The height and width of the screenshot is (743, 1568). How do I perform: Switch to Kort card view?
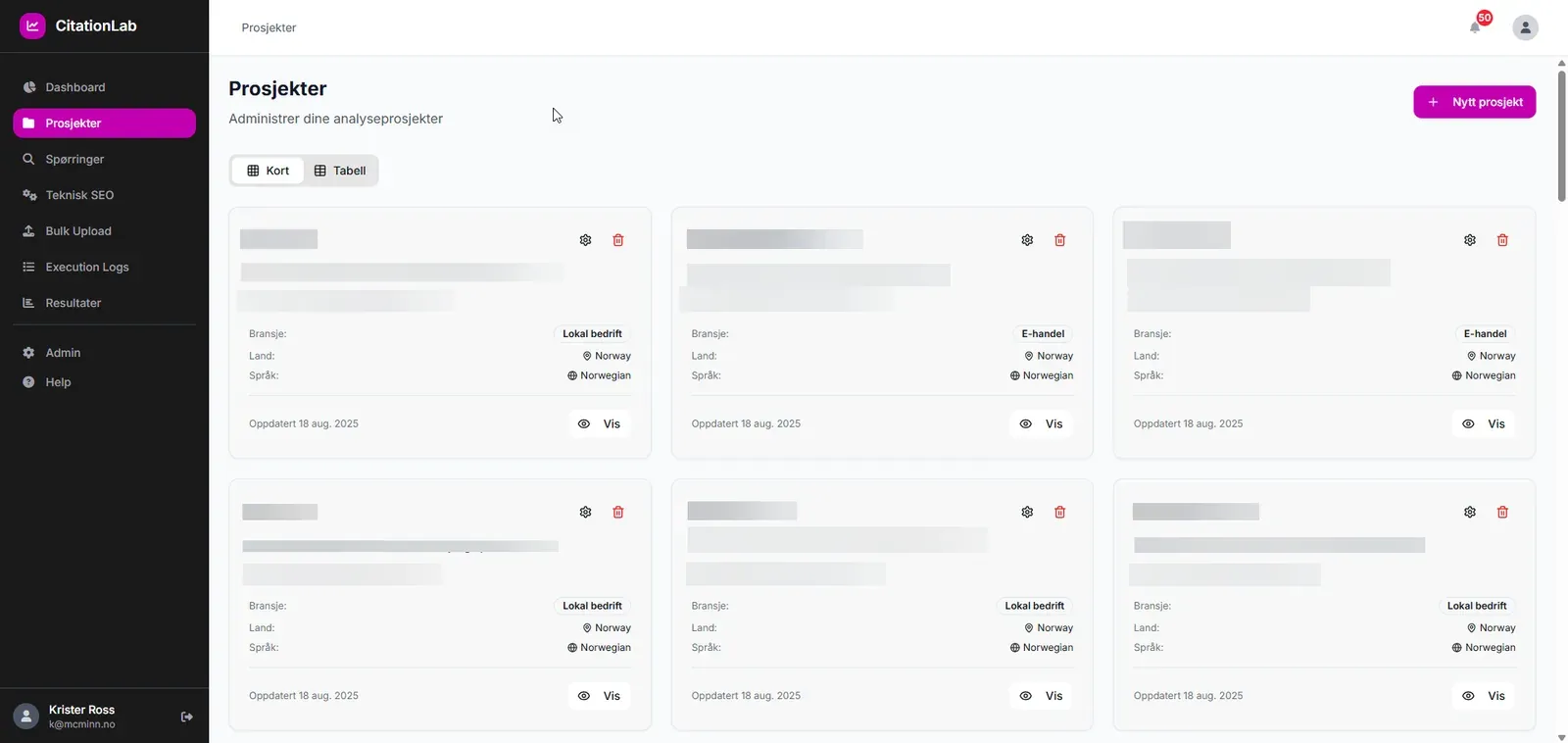[268, 171]
